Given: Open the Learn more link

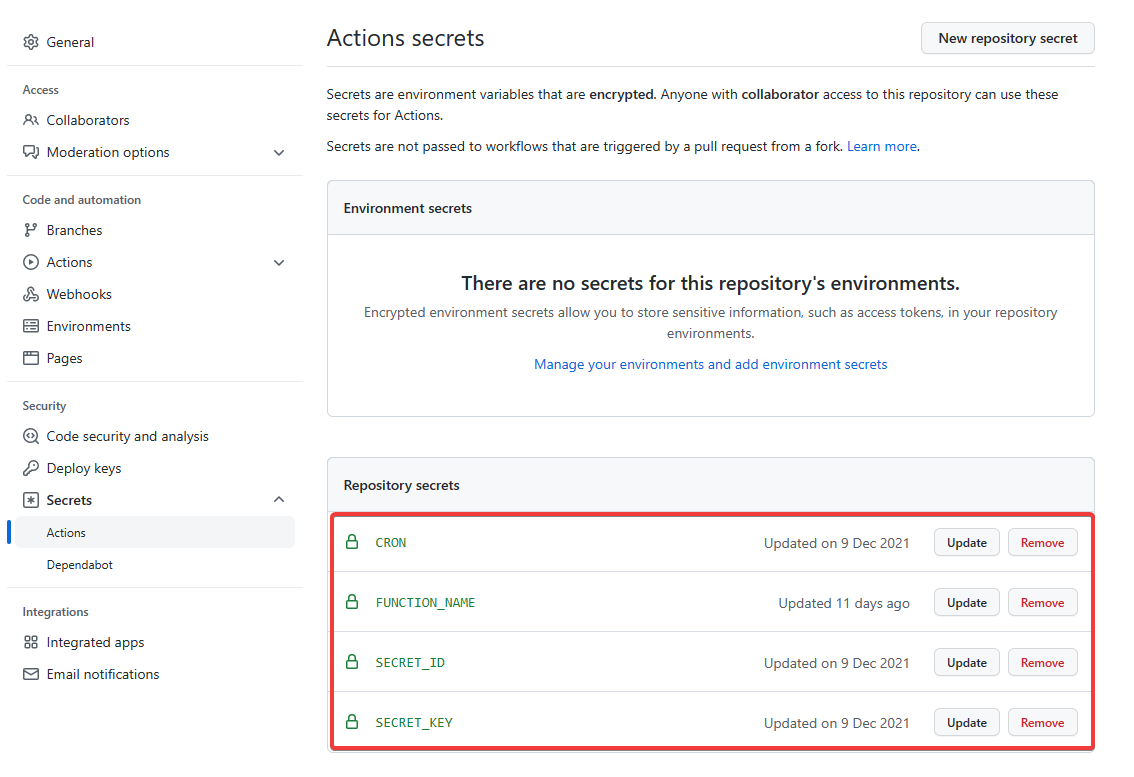Looking at the screenshot, I should [881, 146].
